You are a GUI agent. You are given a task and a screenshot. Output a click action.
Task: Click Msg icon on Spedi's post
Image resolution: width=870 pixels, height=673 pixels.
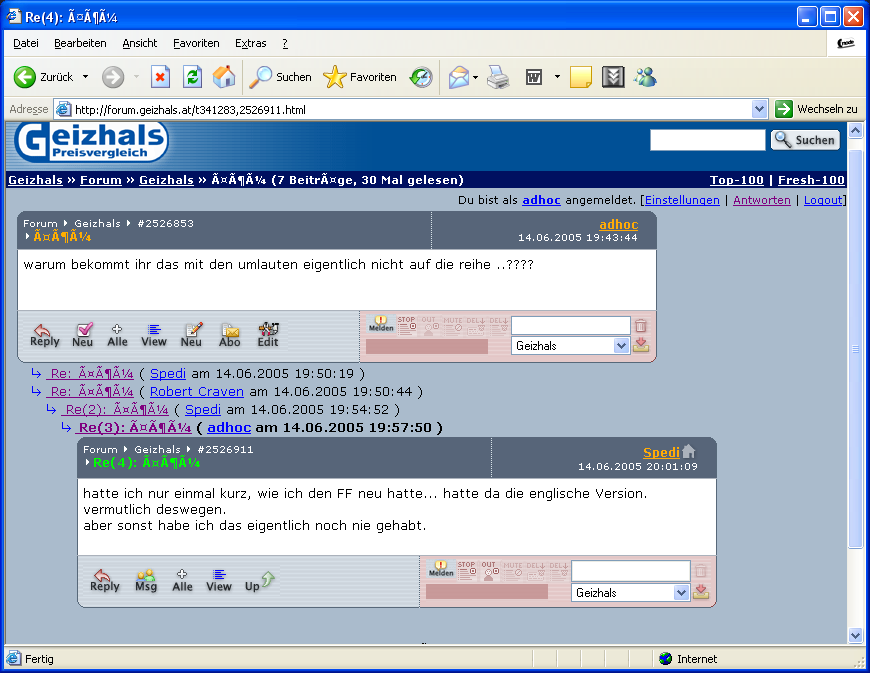[x=146, y=580]
